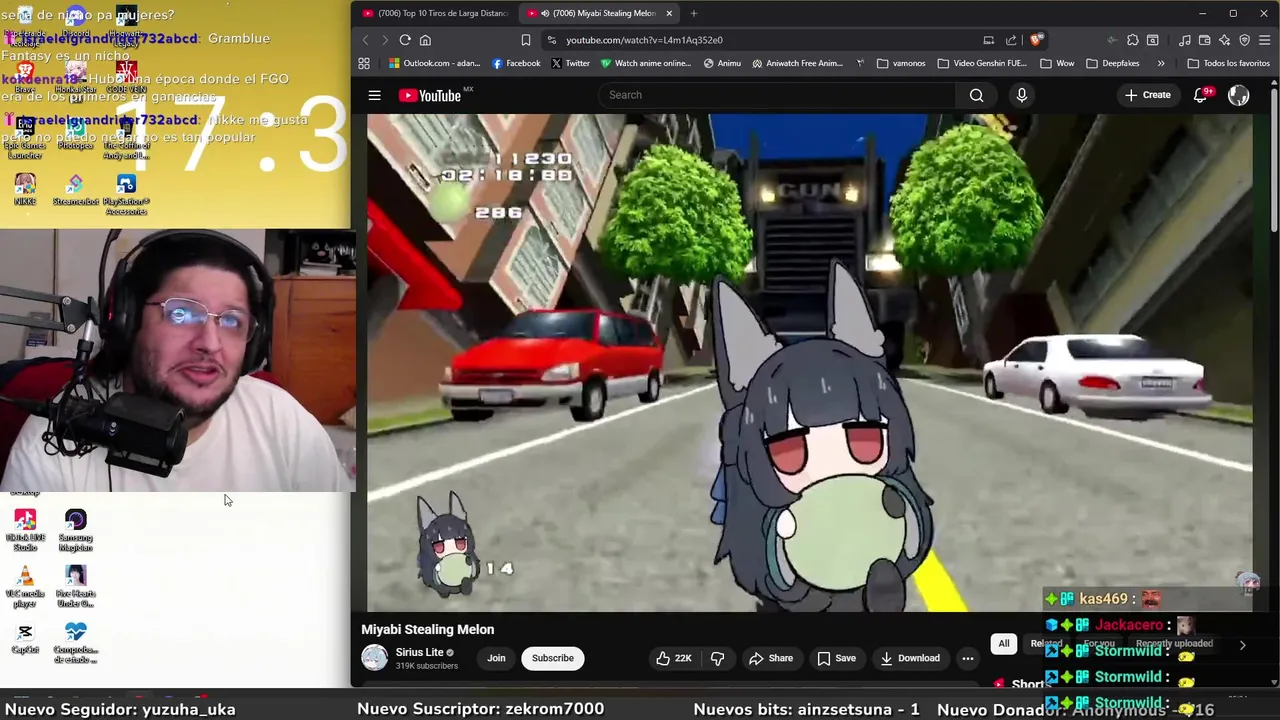Screen dimensions: 1280x720
Task: Click the video player to pause
Action: 809,362
